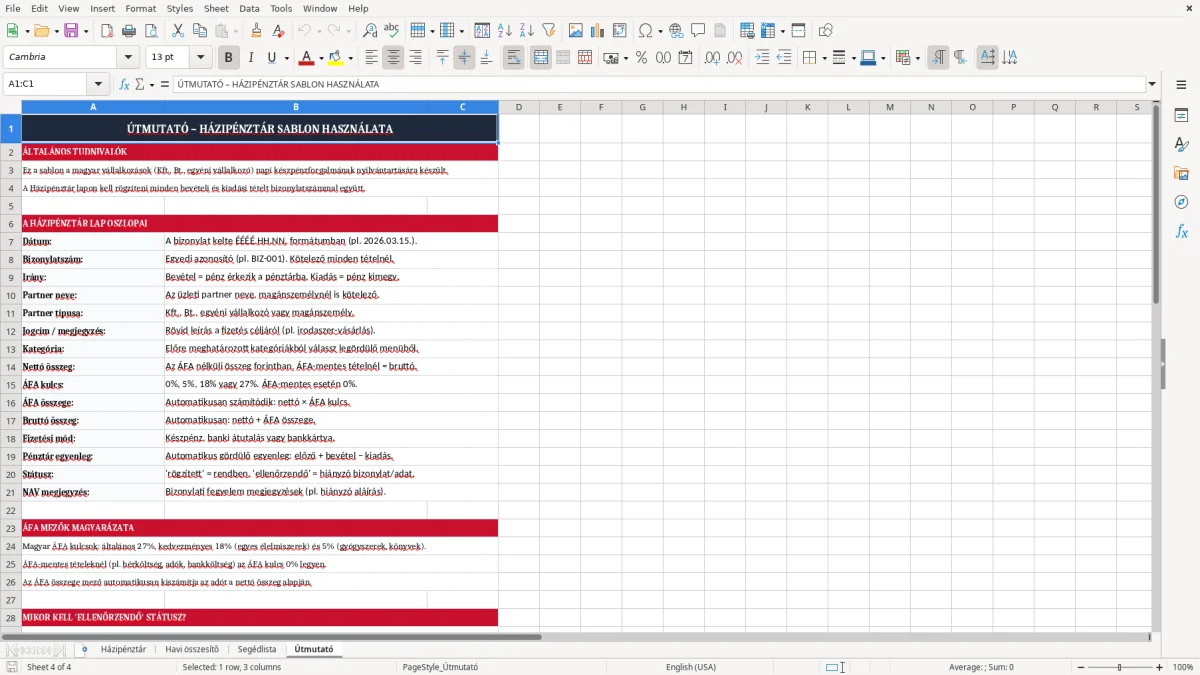The width and height of the screenshot is (1200, 675).
Task: Open the File menu
Action: pos(12,8)
